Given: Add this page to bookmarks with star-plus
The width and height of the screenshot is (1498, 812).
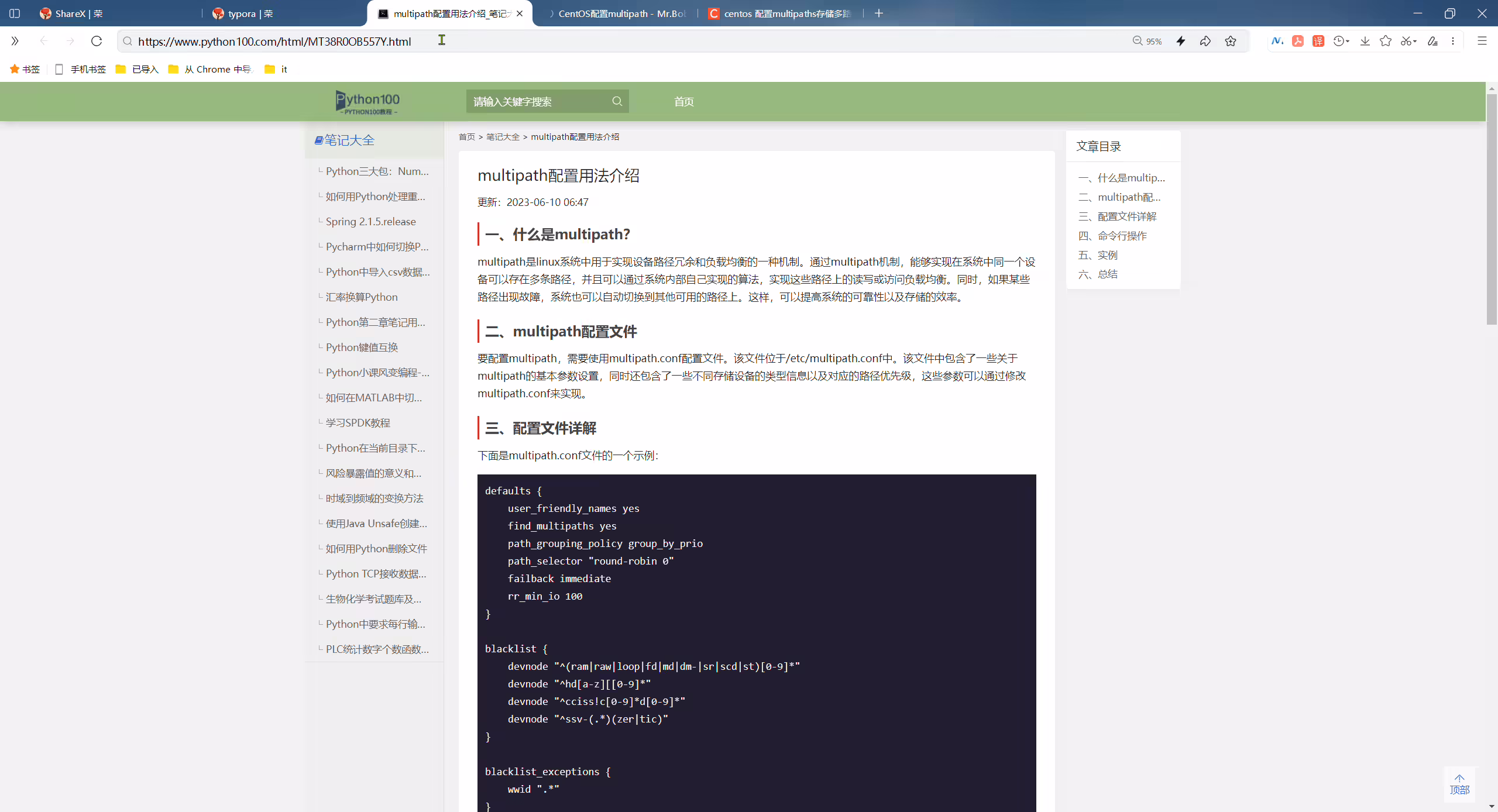Looking at the screenshot, I should [1231, 41].
